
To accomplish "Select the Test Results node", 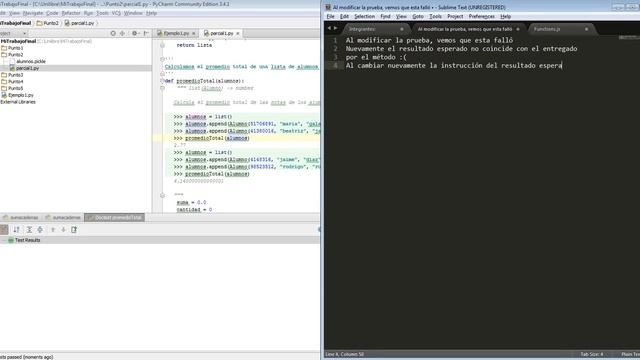I will (x=24, y=240).
